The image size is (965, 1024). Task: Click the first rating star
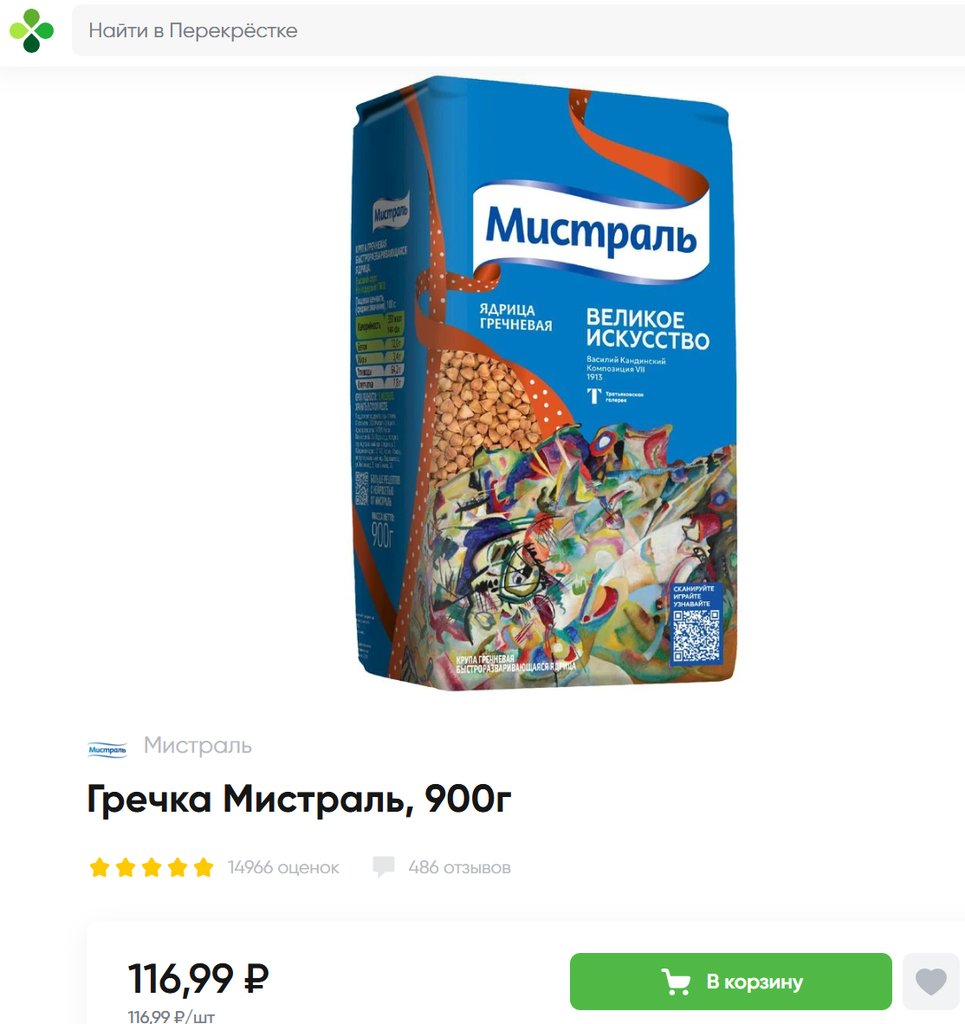(x=99, y=867)
